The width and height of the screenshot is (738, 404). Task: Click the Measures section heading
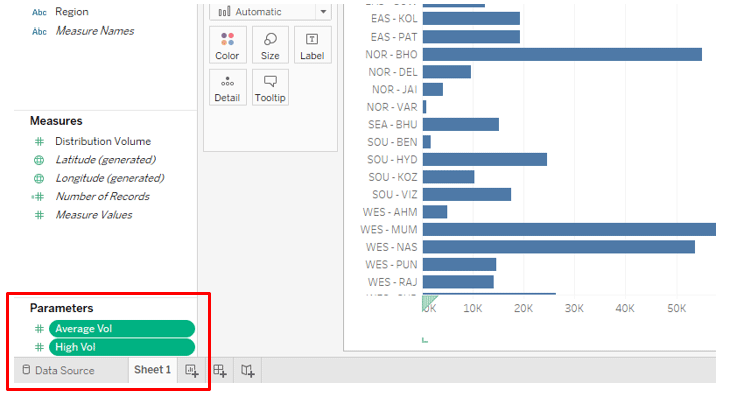[56, 121]
